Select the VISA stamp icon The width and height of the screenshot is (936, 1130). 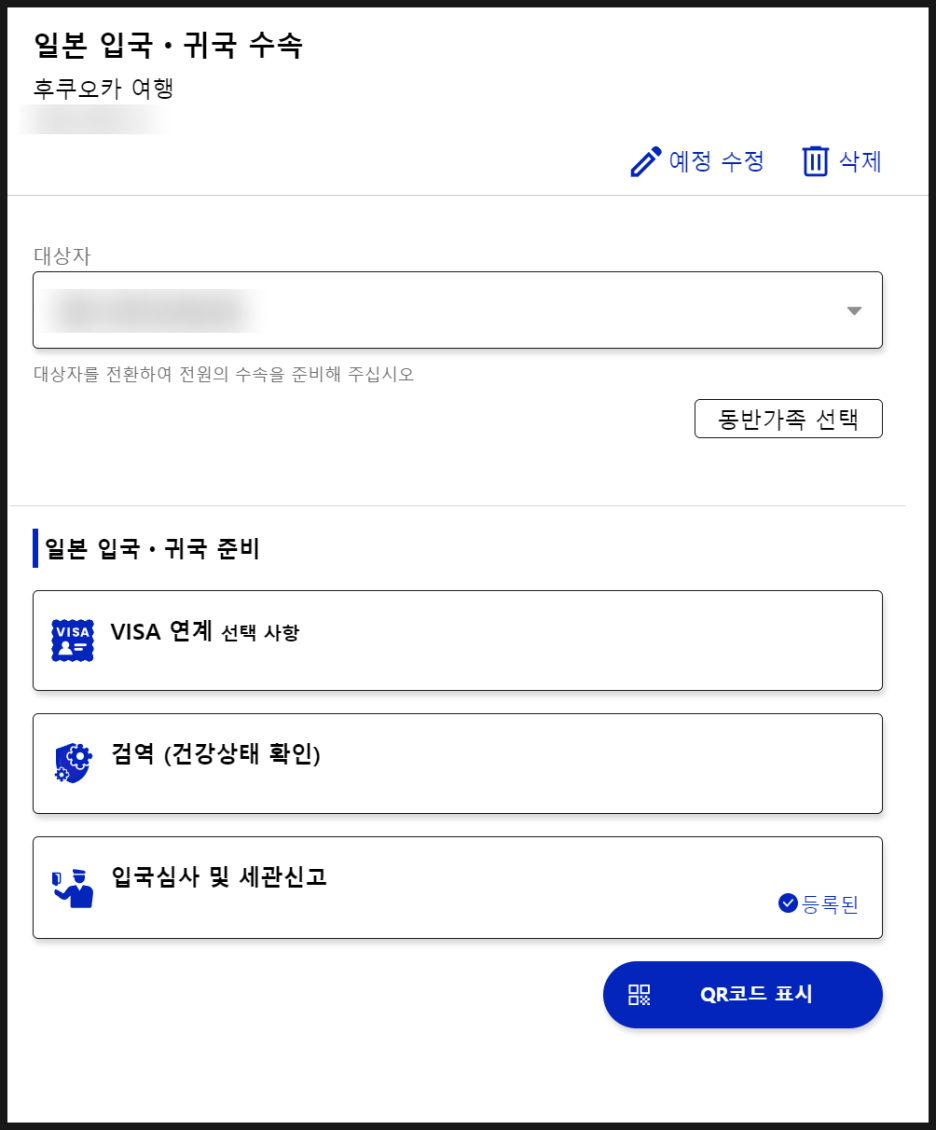coord(71,639)
